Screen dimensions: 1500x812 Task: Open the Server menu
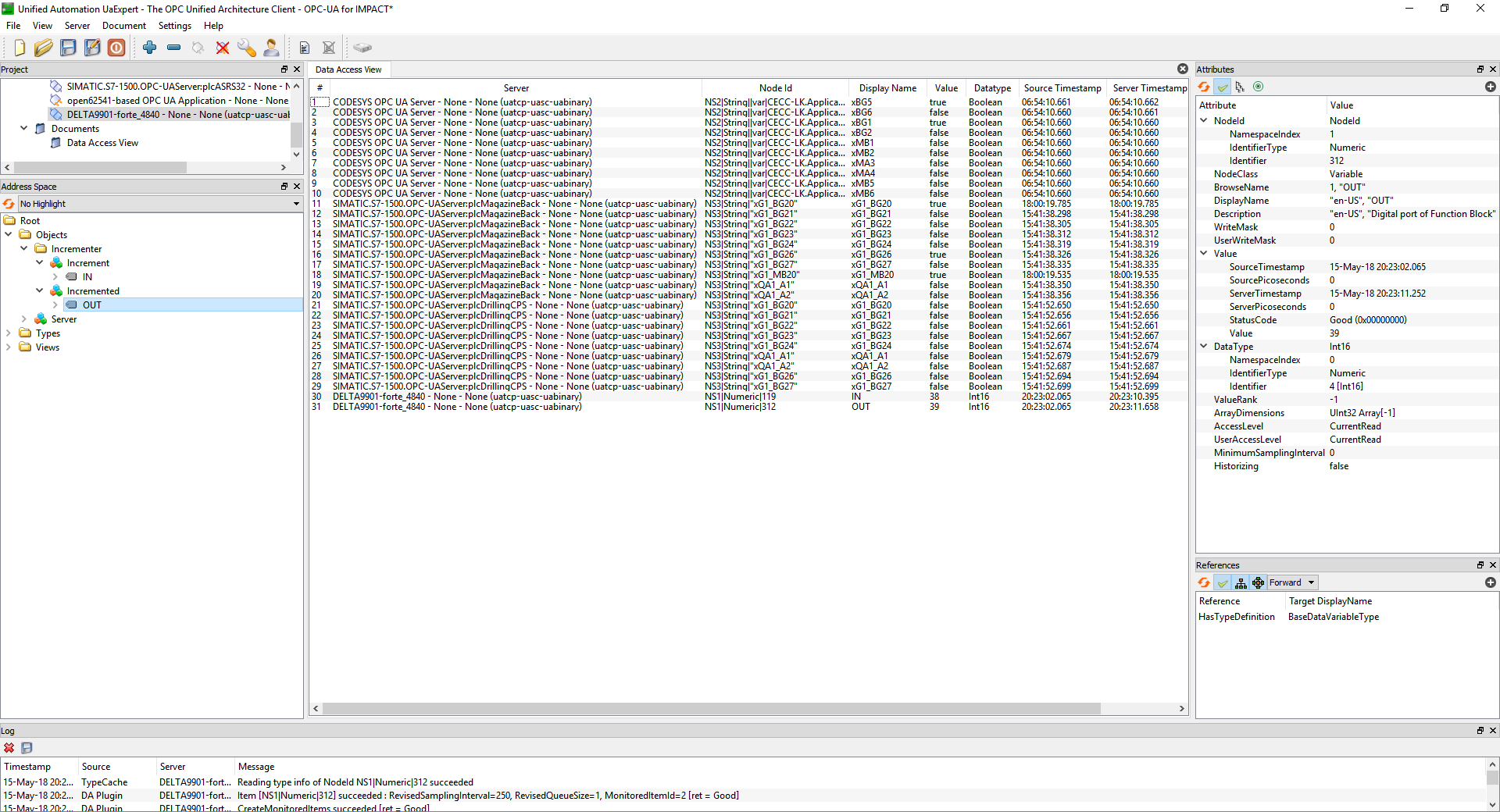[x=77, y=26]
